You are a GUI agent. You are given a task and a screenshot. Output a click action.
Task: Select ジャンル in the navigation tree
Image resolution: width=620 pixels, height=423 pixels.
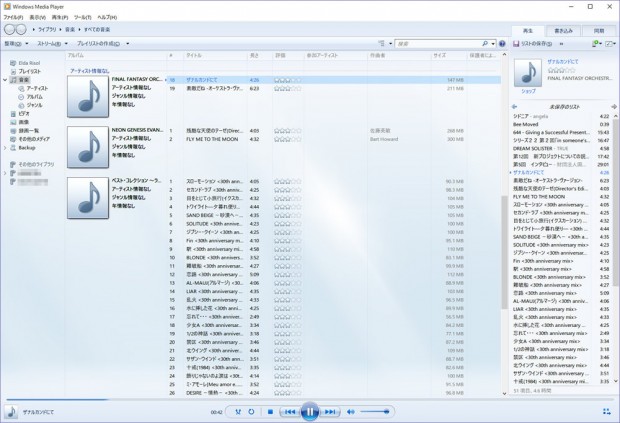34,105
